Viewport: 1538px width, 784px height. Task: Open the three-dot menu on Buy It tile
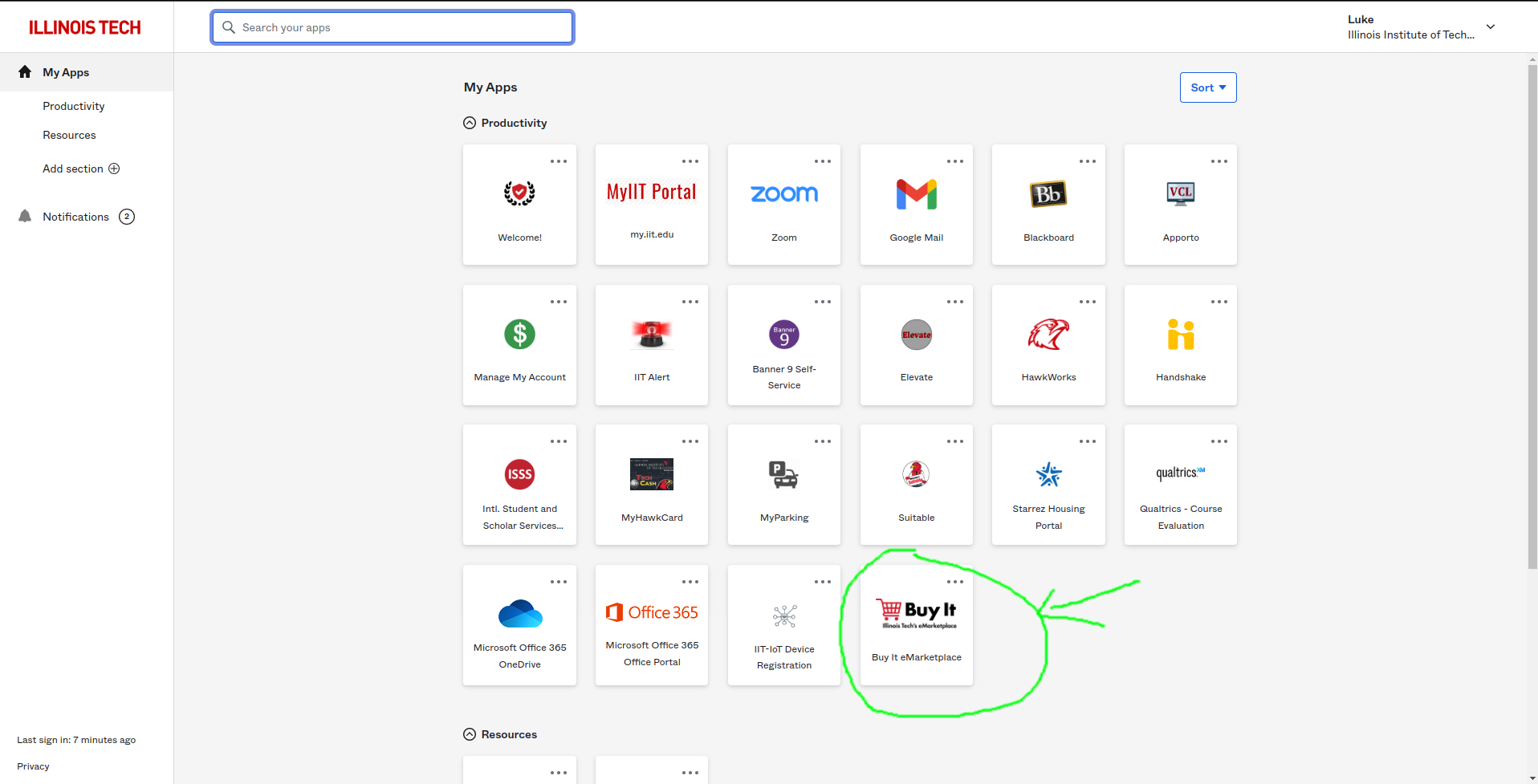point(955,582)
